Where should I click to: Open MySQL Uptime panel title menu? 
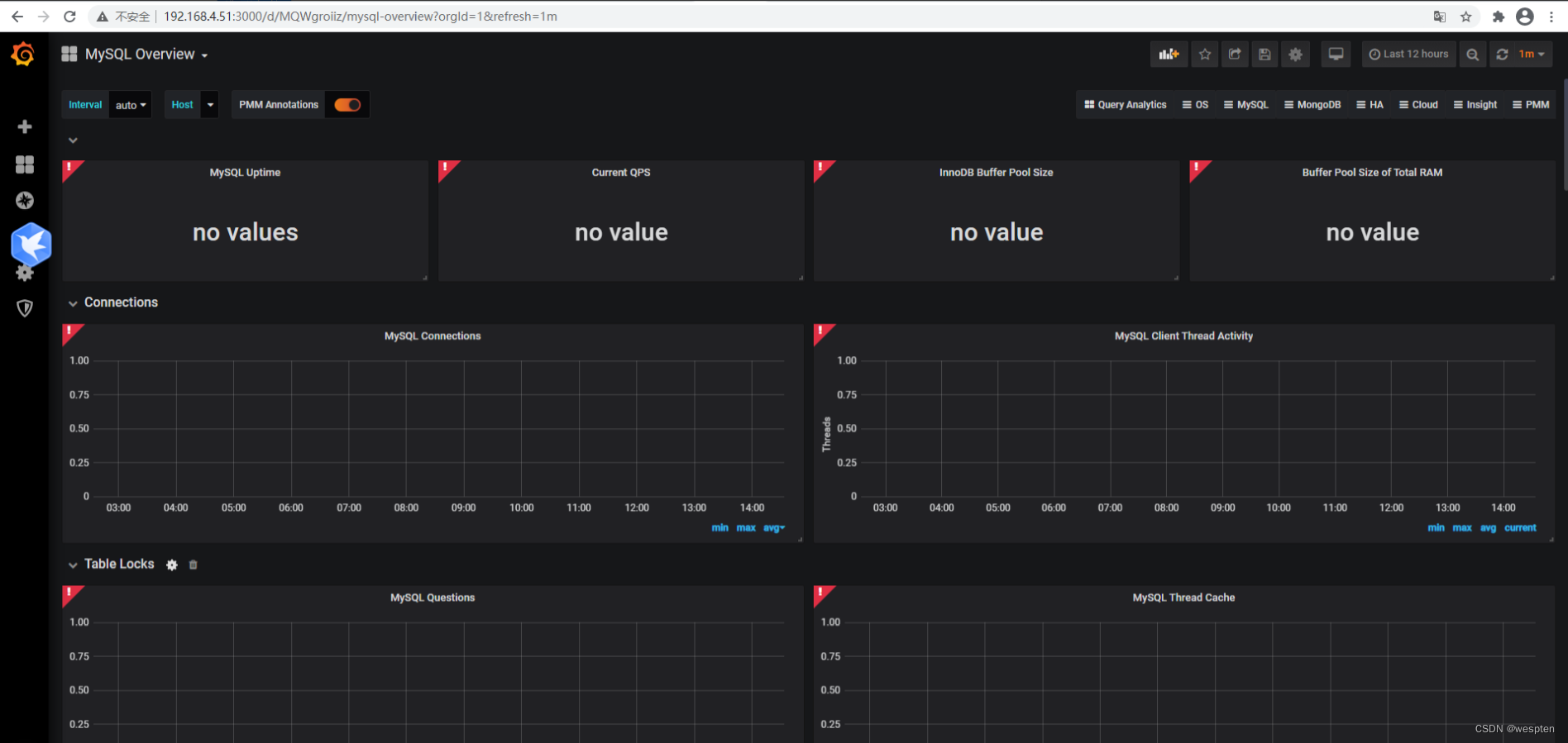(x=245, y=173)
